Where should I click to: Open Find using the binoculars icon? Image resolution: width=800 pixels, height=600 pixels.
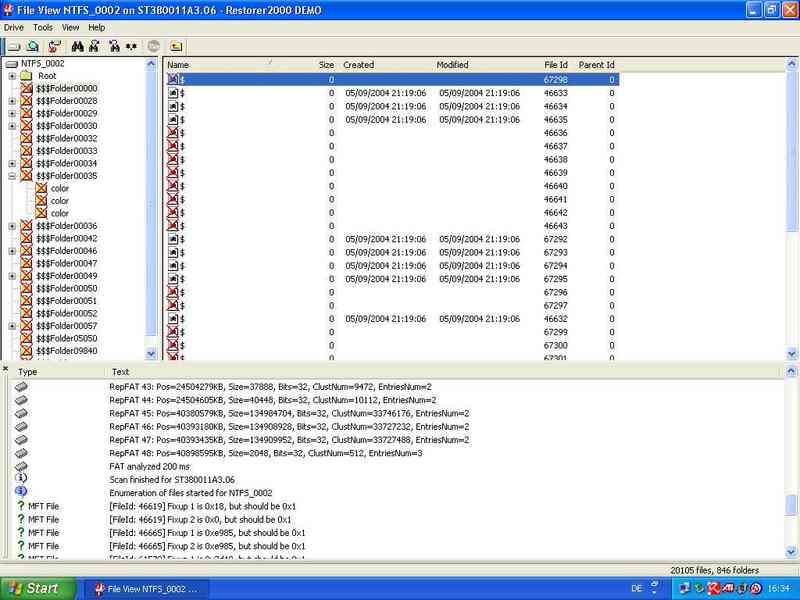[x=77, y=46]
